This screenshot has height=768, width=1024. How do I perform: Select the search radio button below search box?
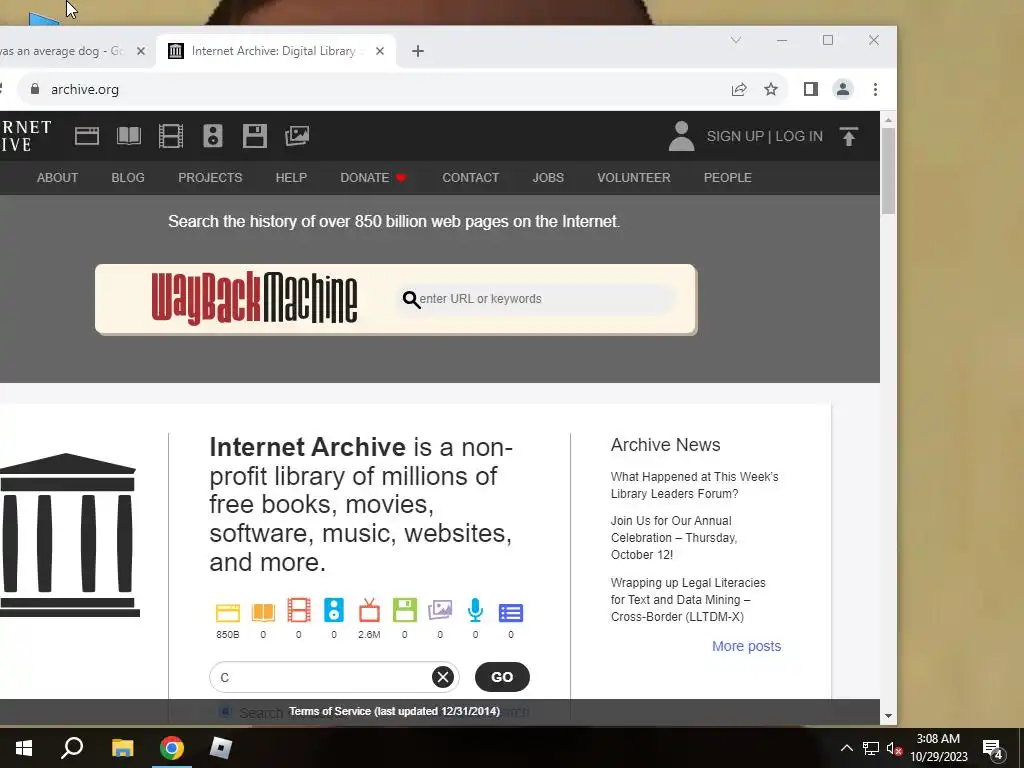225,712
